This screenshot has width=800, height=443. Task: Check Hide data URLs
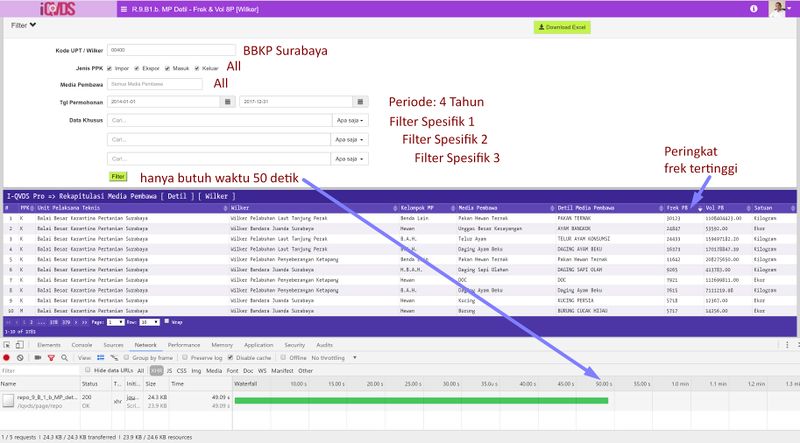point(88,370)
